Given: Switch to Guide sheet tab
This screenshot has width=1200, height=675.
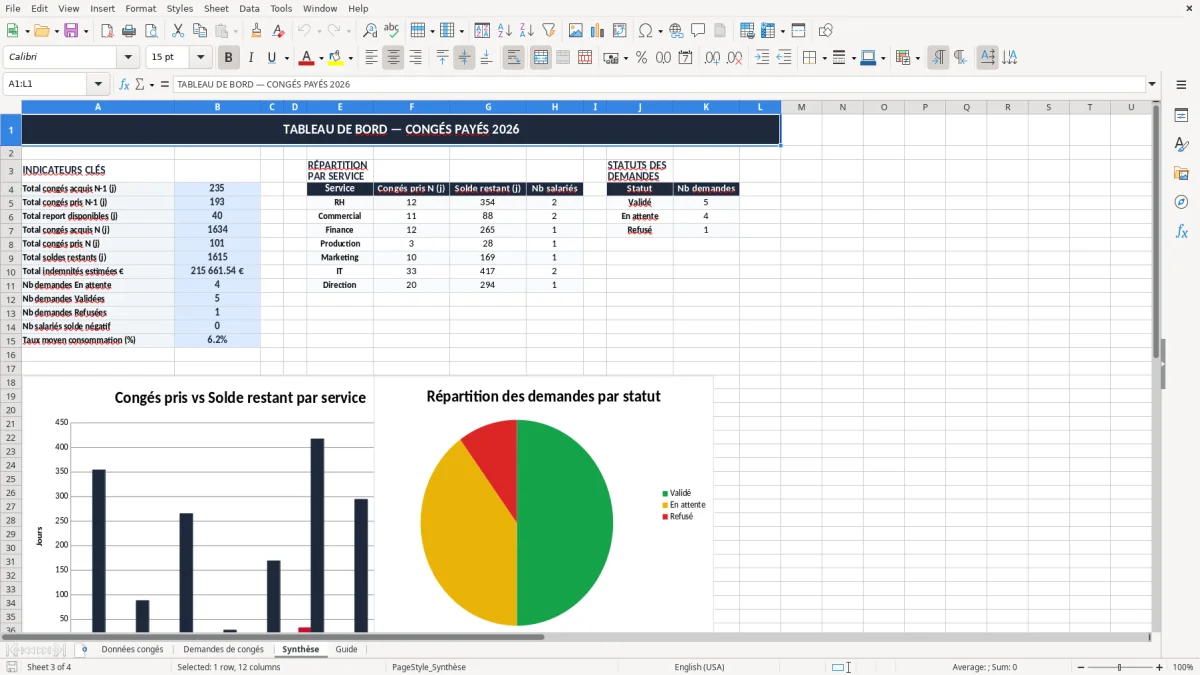Looking at the screenshot, I should point(346,650).
